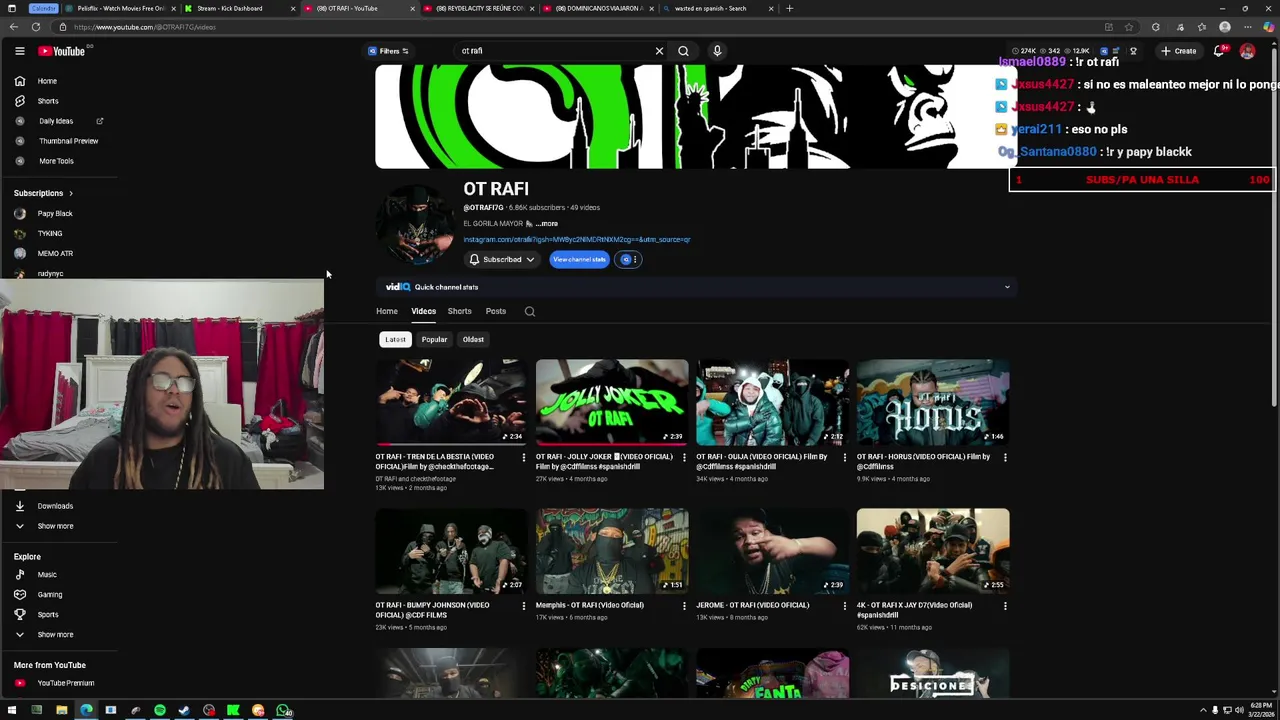1280x720 pixels.
Task: Switch to wasted en spanish Search tab
Action: point(719,8)
